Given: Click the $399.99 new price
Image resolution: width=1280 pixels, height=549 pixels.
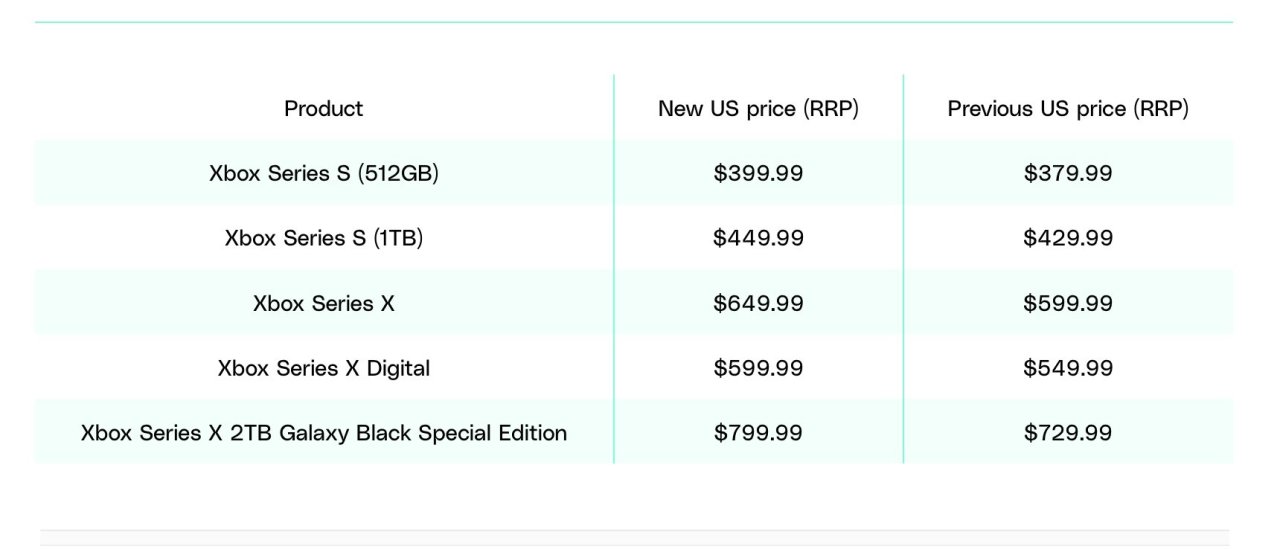Looking at the screenshot, I should tap(758, 173).
